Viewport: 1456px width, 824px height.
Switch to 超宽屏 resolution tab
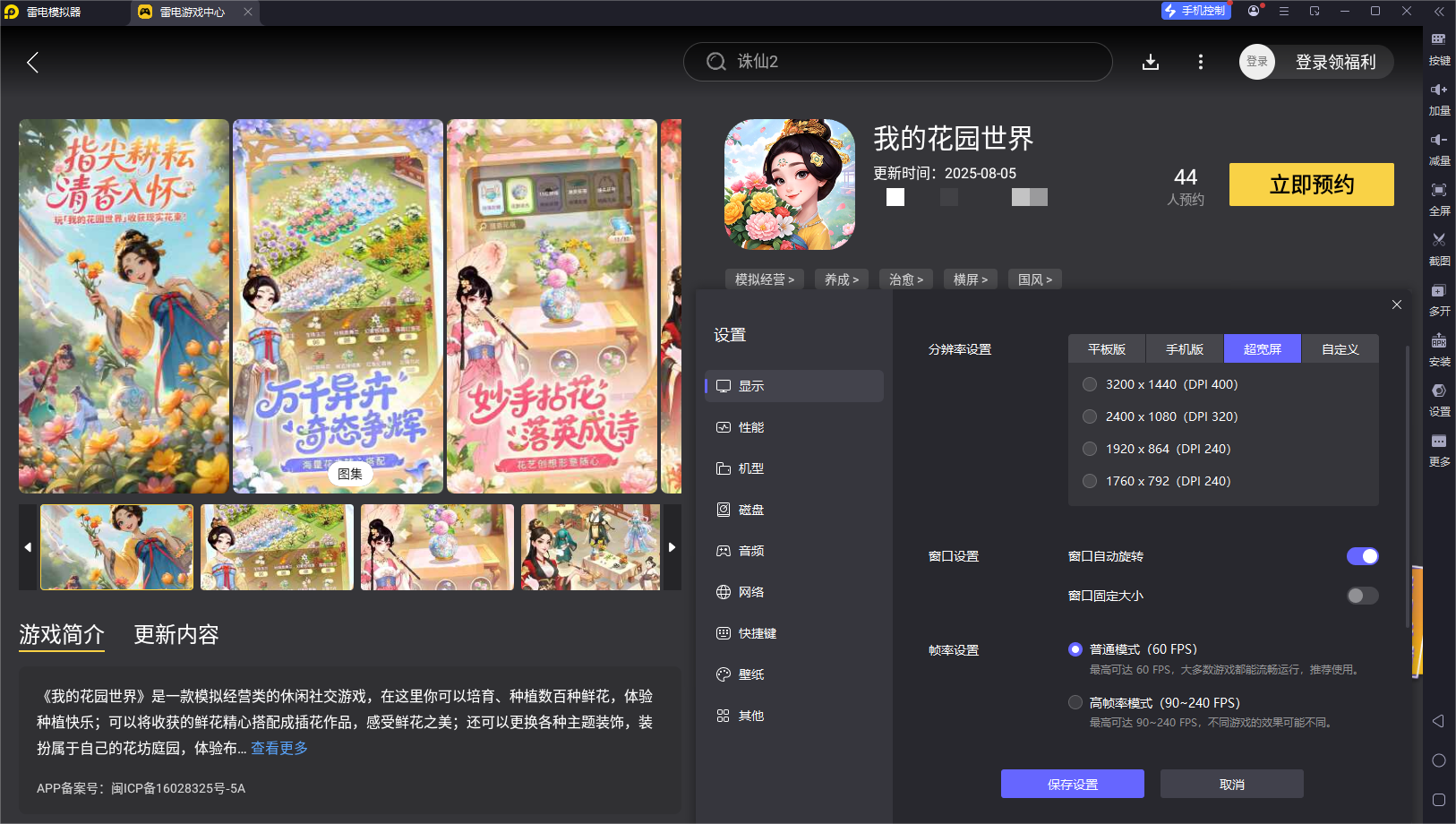tap(1263, 348)
